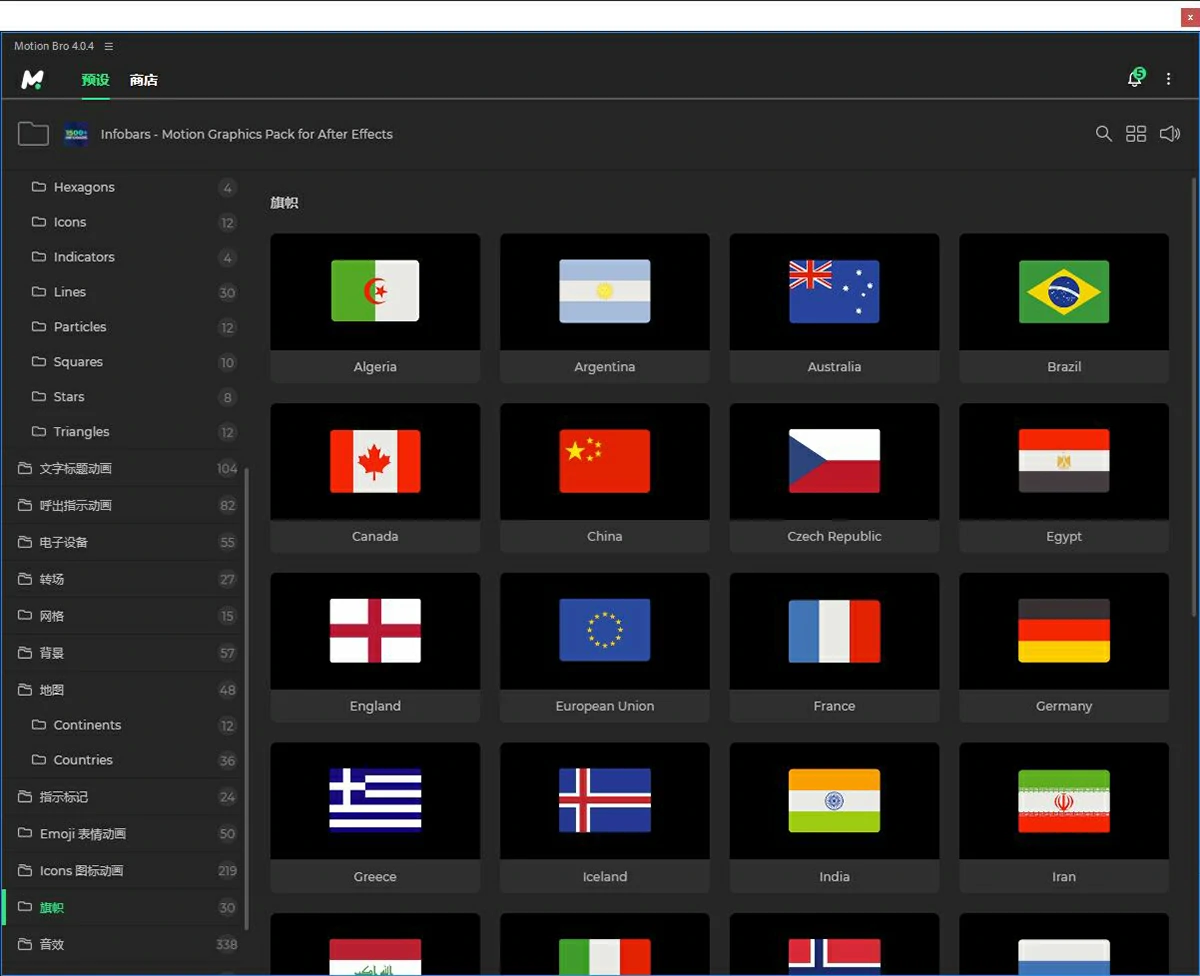
Task: Switch to the 预设 tab
Action: 96,80
